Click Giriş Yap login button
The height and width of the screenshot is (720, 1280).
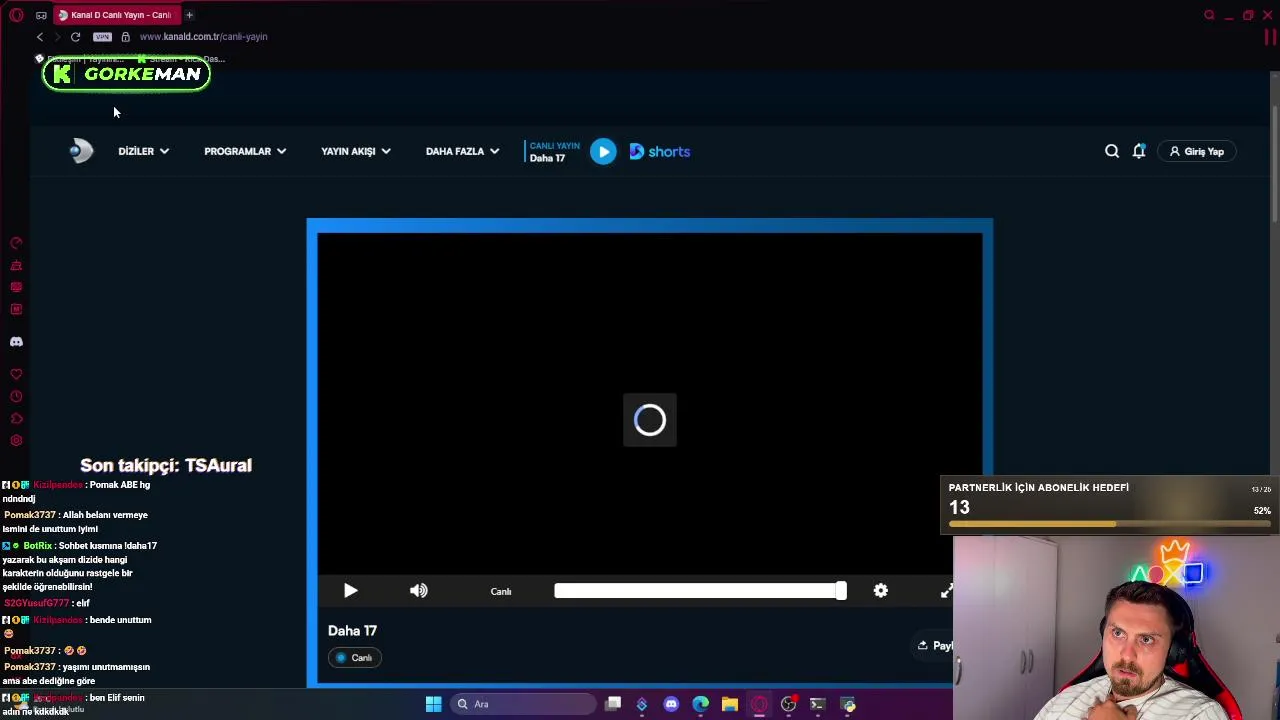coord(1197,152)
